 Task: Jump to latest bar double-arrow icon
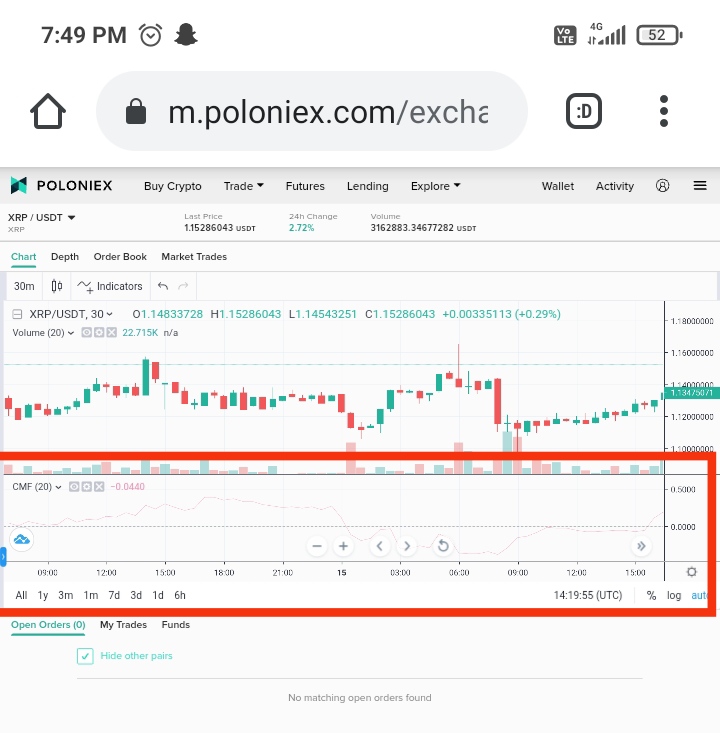[x=641, y=546]
